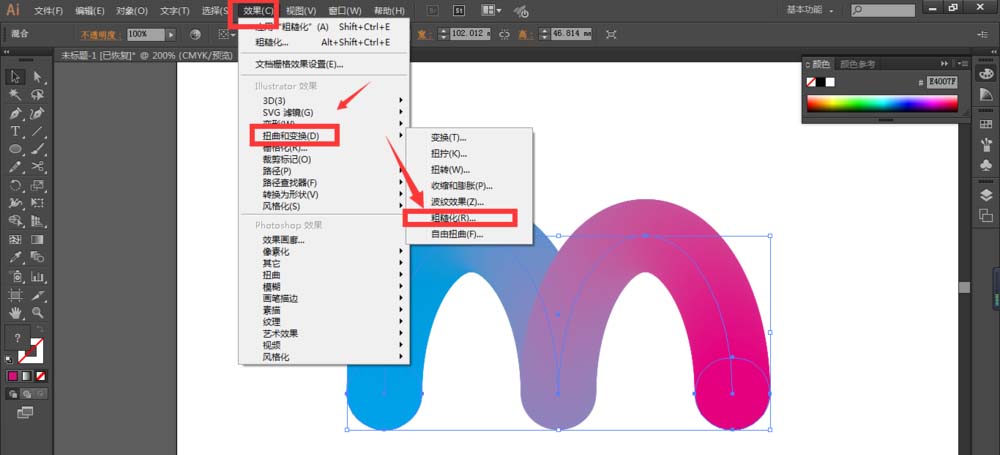Set paint mode to None in toolbox
The height and width of the screenshot is (455, 1000).
[40, 377]
